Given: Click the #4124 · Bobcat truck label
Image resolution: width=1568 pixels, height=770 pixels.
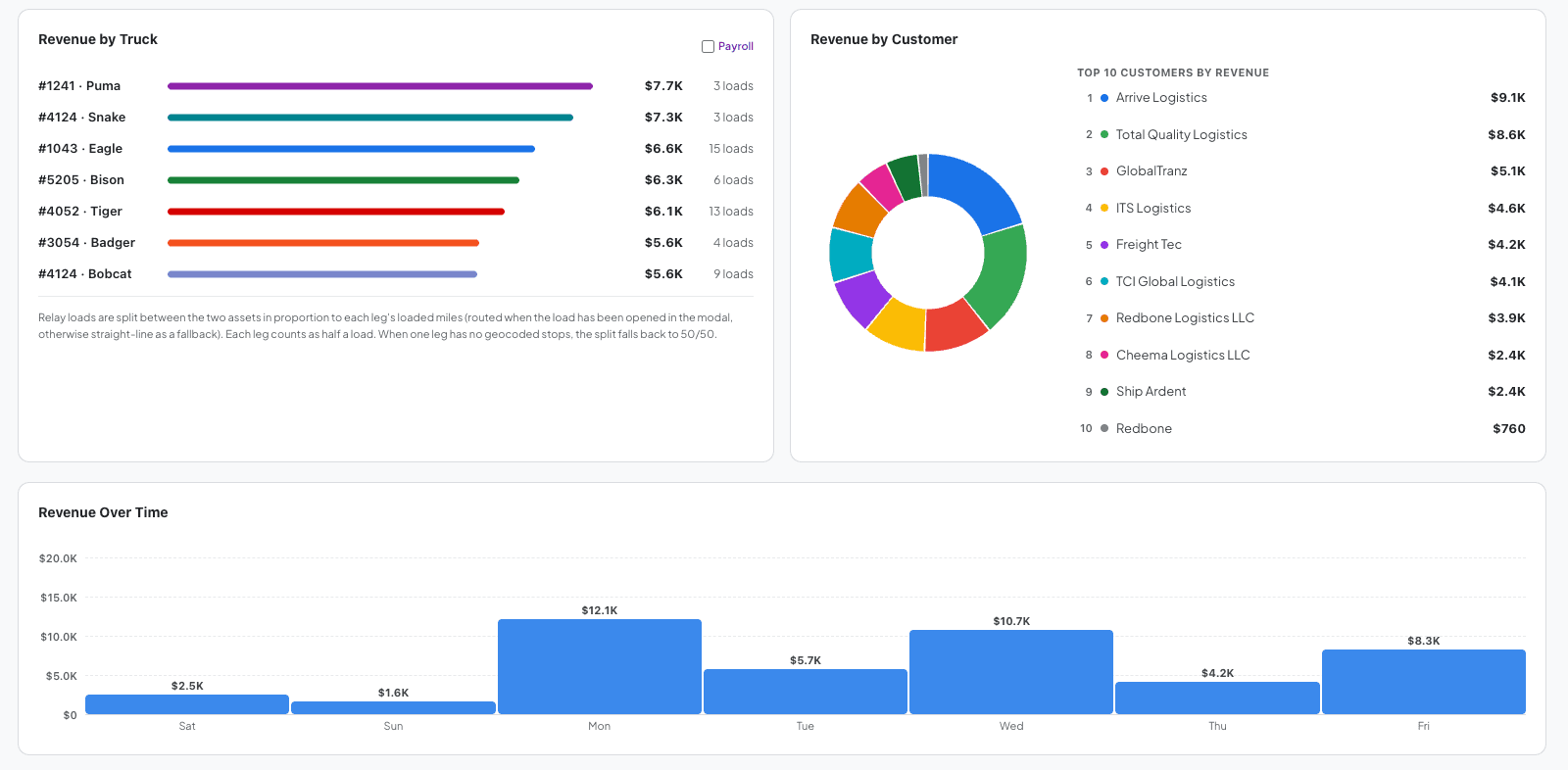Looking at the screenshot, I should point(85,274).
